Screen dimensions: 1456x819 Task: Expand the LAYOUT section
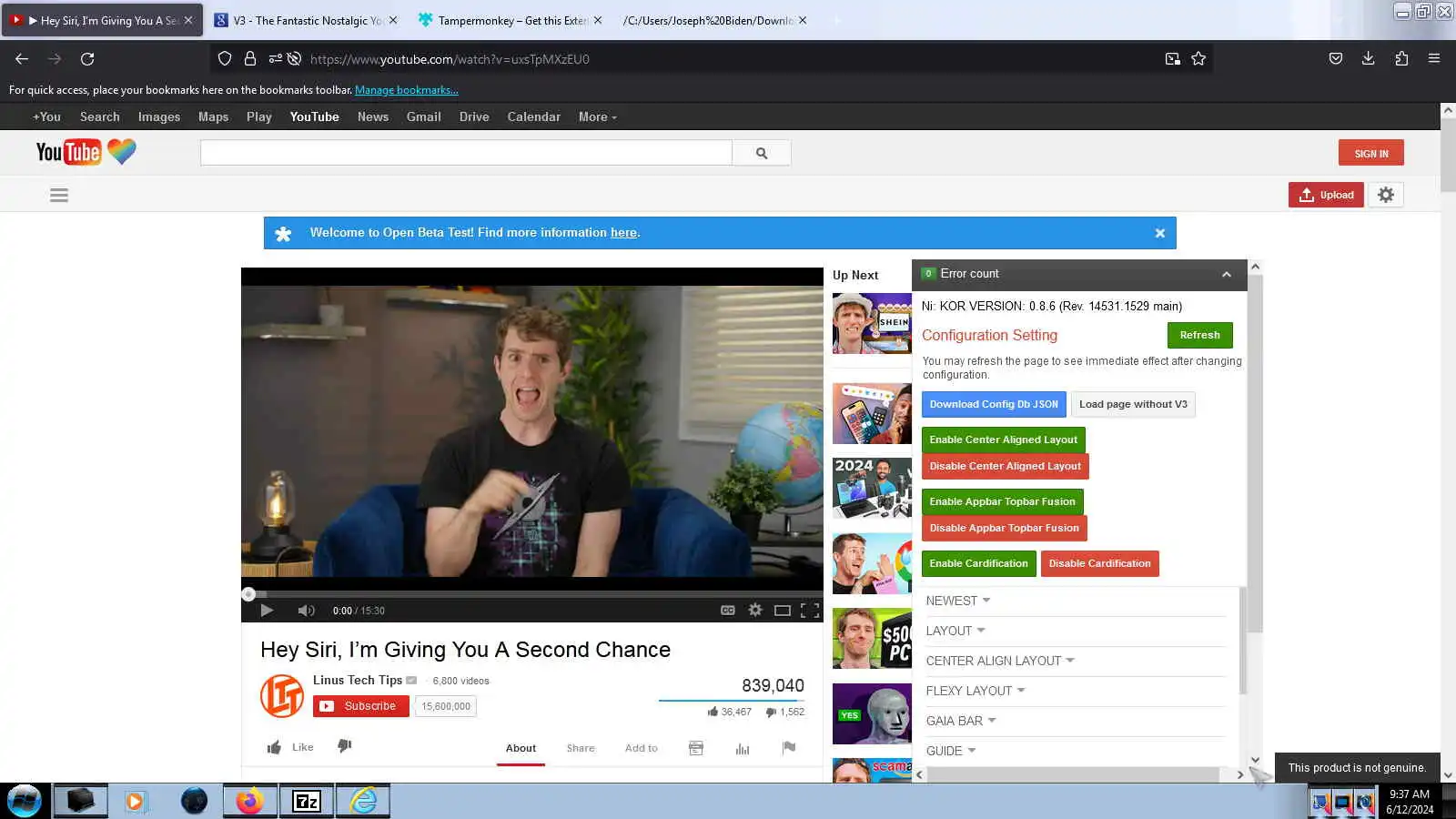click(955, 631)
